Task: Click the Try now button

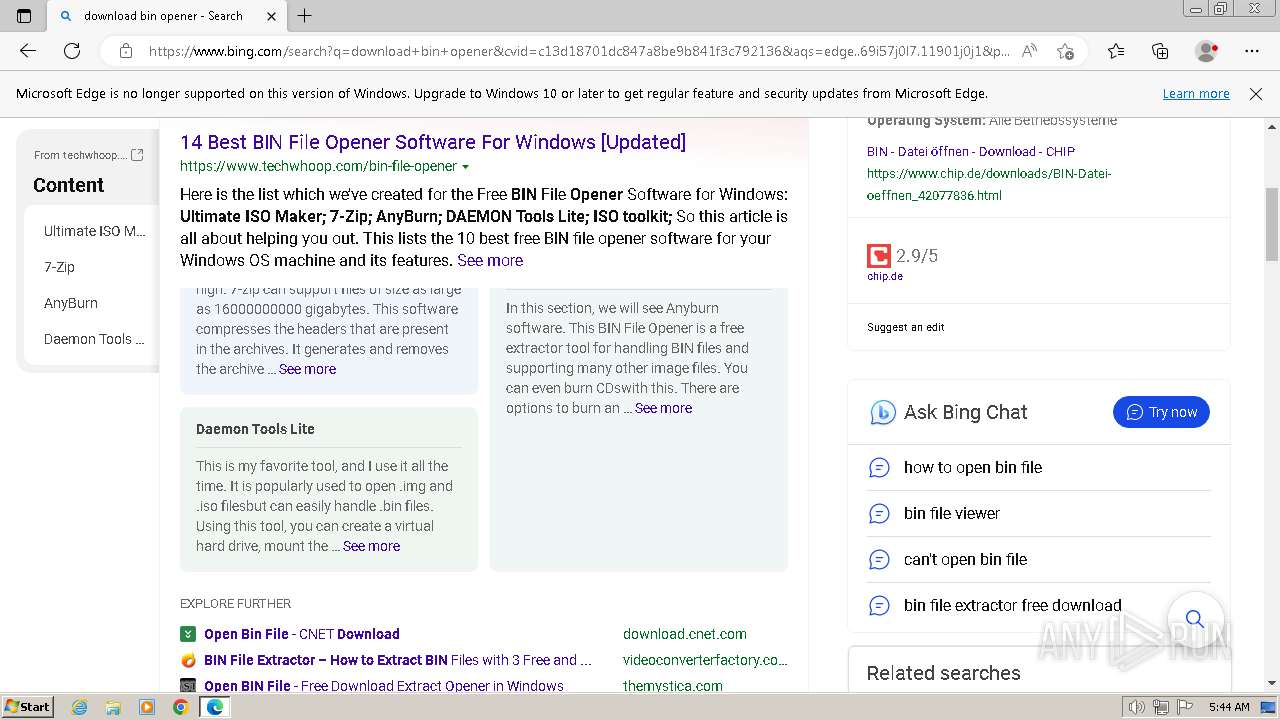Action: click(1161, 412)
